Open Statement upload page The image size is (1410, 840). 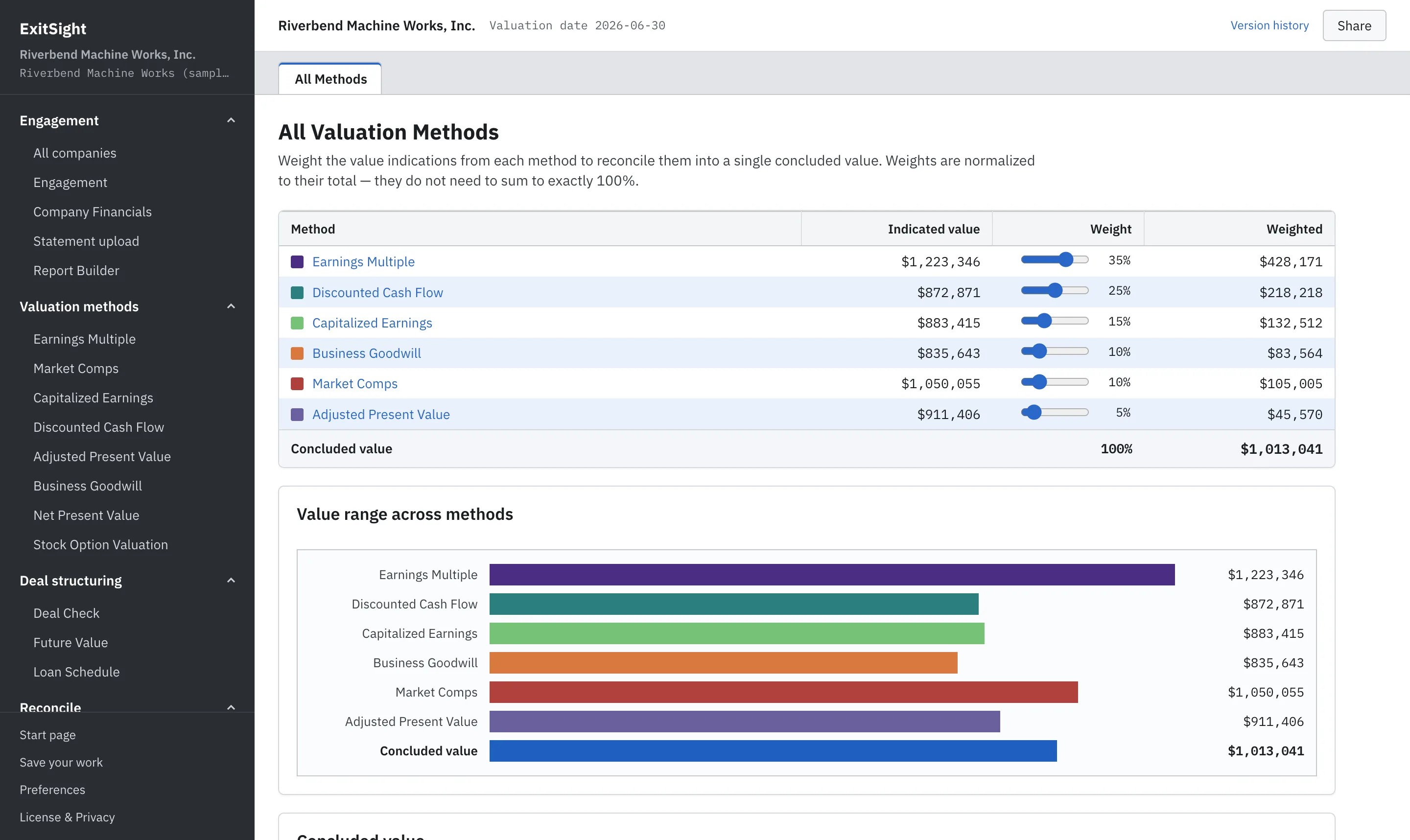point(86,241)
